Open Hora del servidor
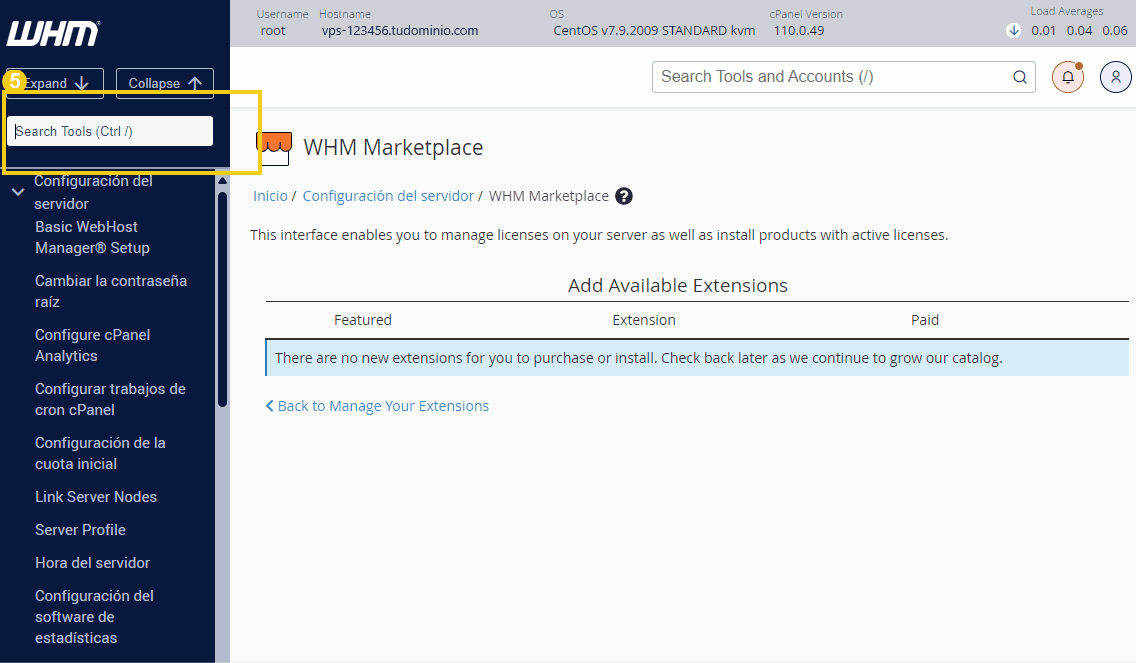 pyautogui.click(x=93, y=563)
